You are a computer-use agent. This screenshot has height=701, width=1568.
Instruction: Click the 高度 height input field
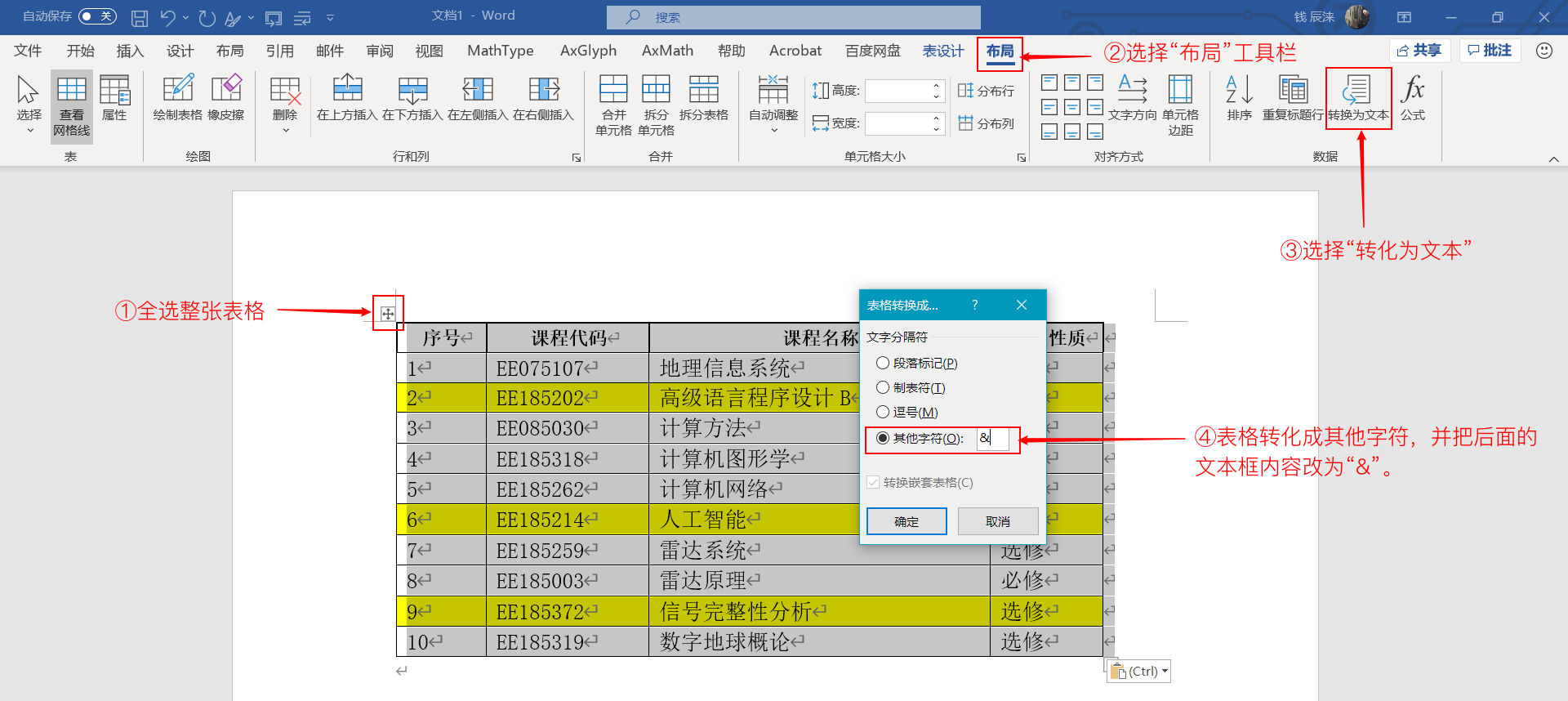point(897,91)
